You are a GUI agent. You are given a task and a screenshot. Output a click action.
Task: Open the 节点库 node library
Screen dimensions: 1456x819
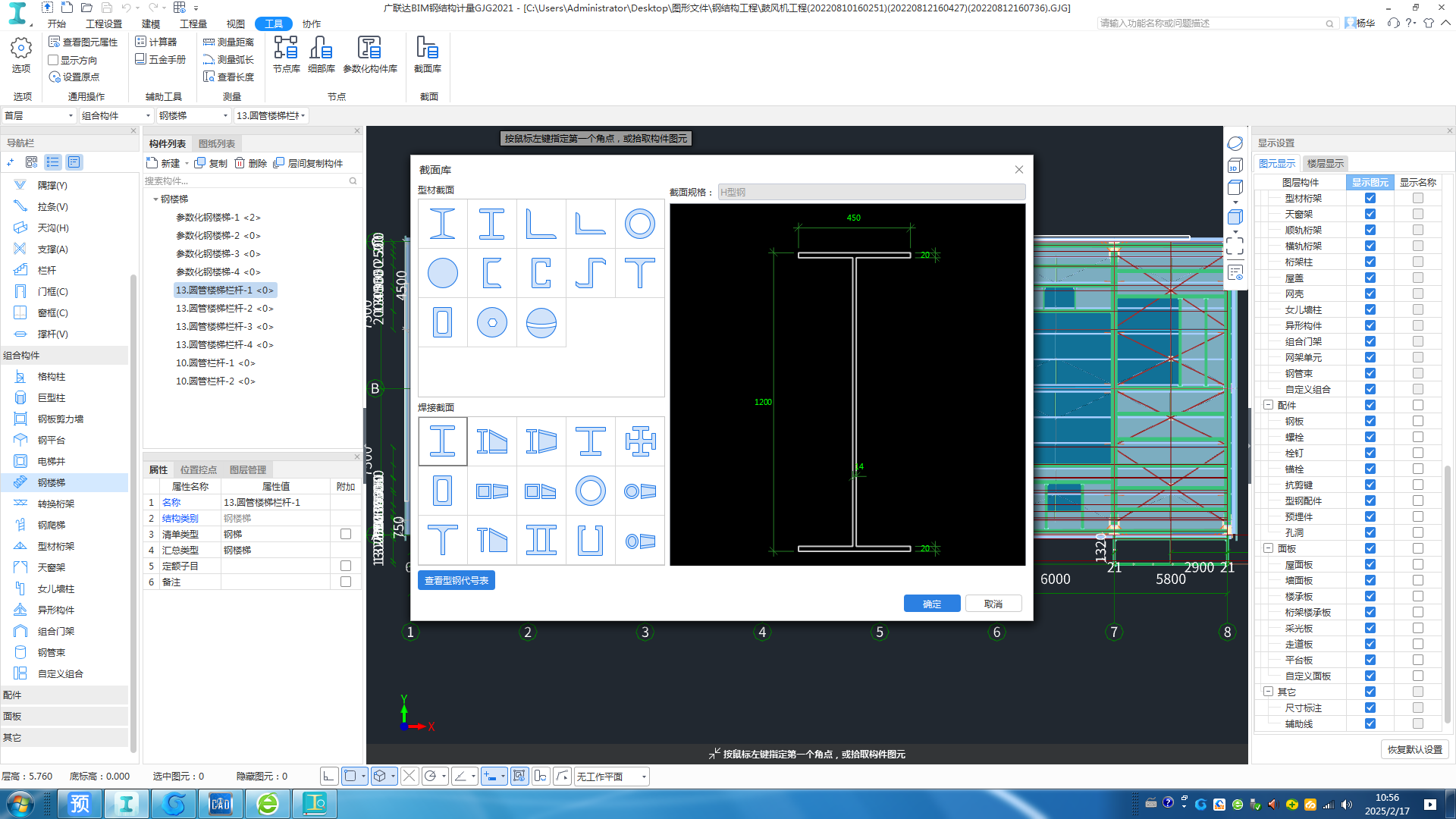pyautogui.click(x=286, y=55)
